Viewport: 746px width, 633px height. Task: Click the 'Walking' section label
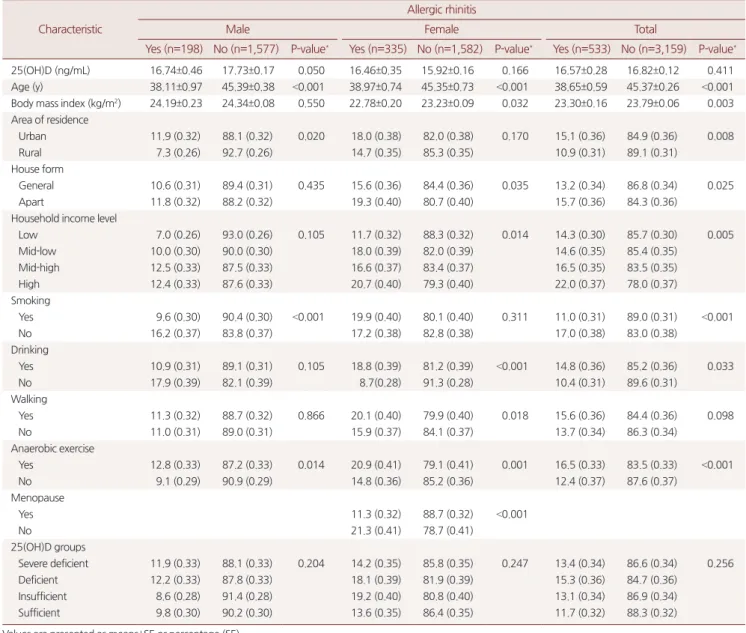29,399
